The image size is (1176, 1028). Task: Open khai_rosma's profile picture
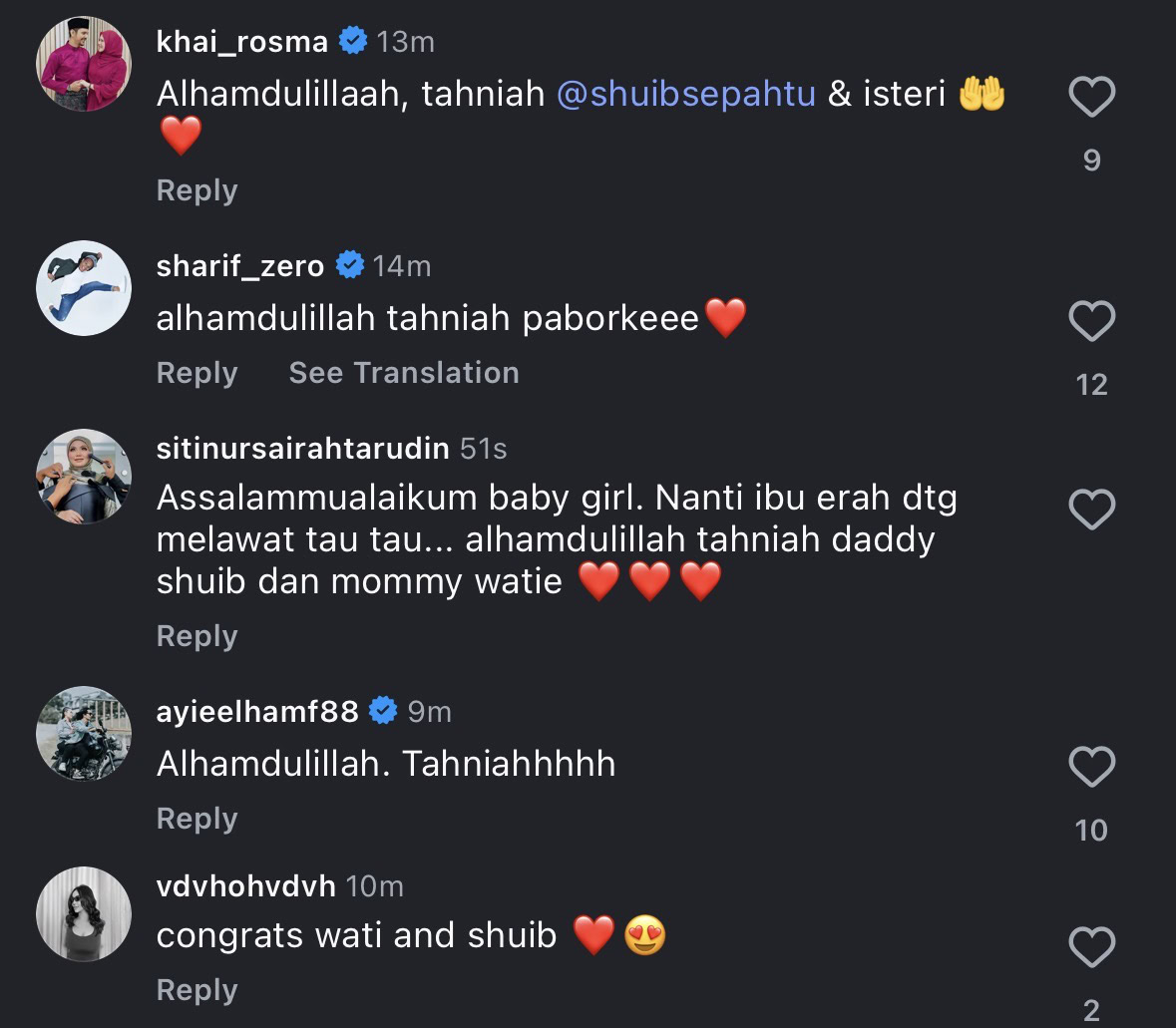84,65
